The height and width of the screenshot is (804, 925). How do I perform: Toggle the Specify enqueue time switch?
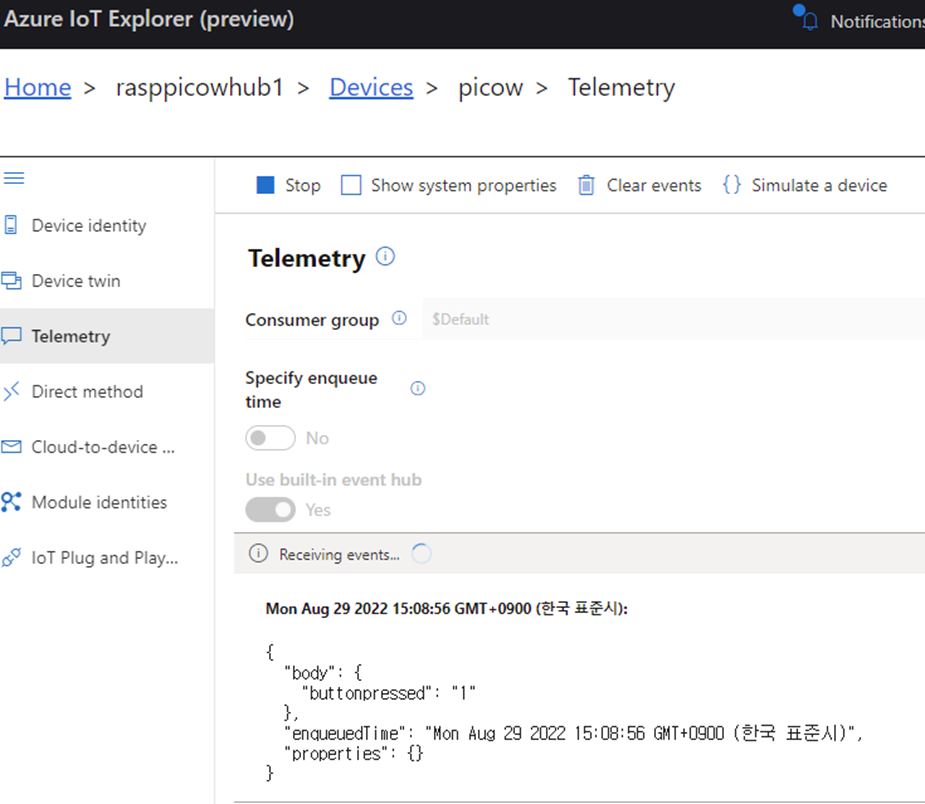271,438
